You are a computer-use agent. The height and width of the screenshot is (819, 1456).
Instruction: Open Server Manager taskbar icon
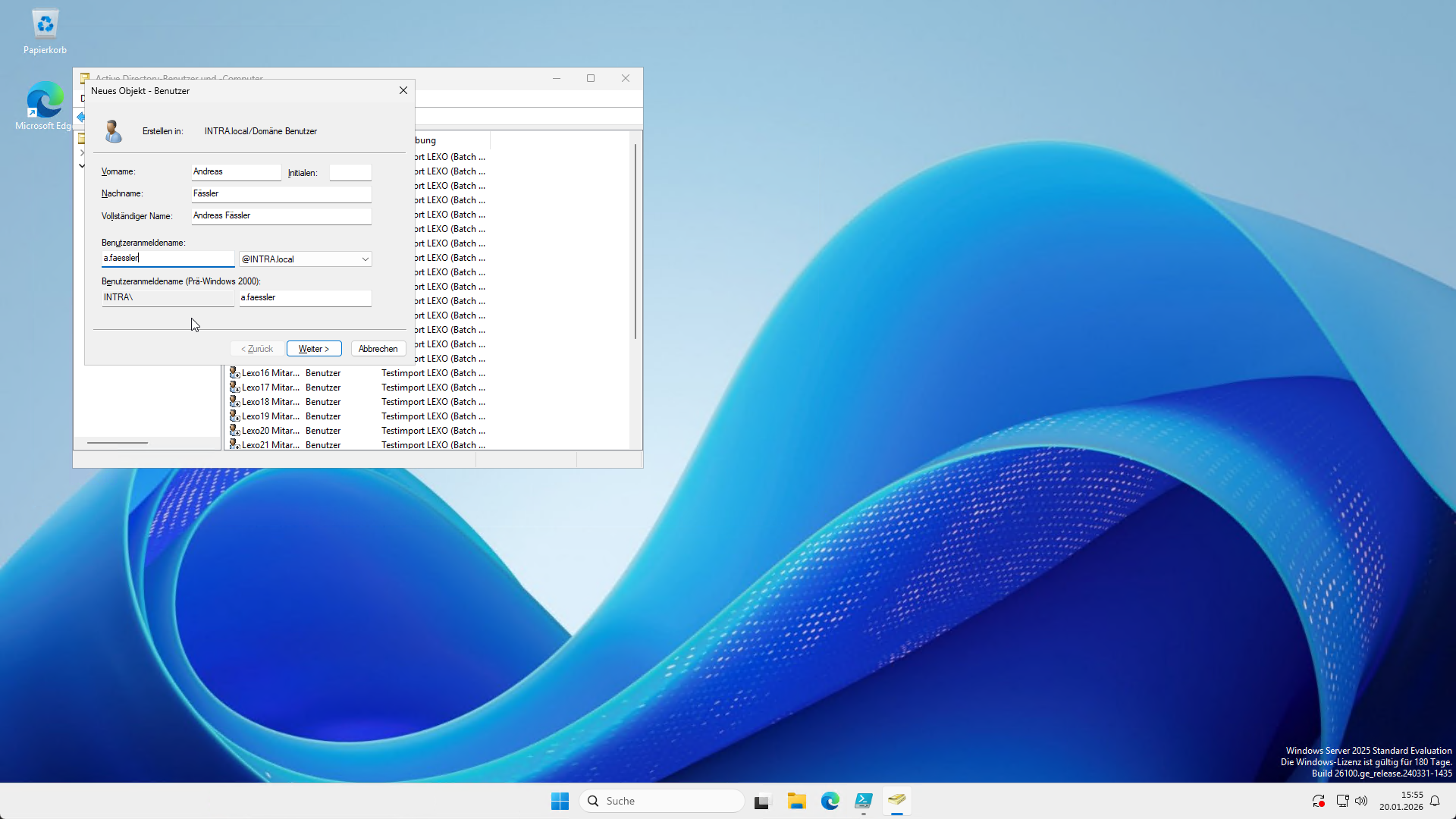pos(864,801)
